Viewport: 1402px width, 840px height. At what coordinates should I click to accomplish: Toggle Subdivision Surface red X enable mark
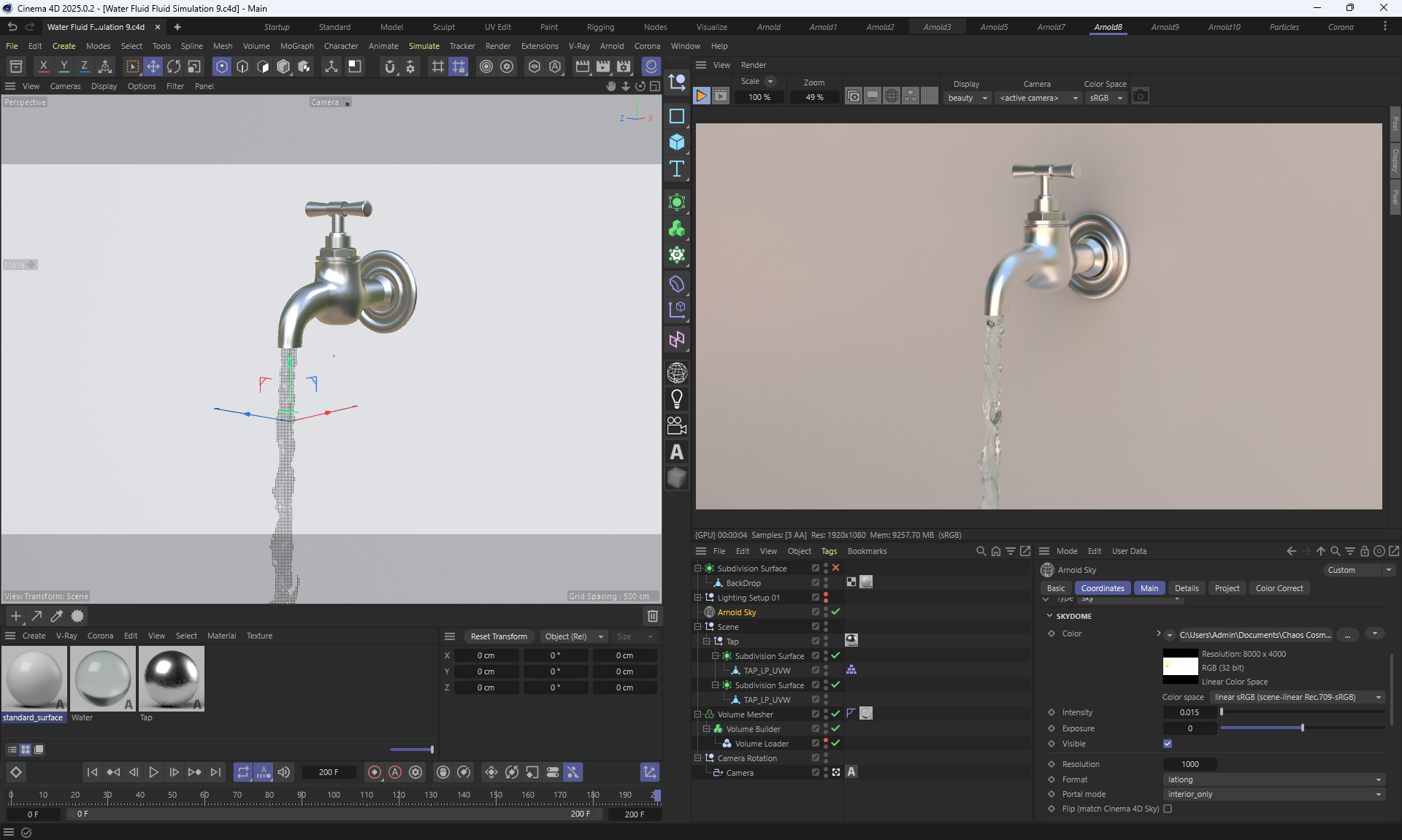coord(836,568)
